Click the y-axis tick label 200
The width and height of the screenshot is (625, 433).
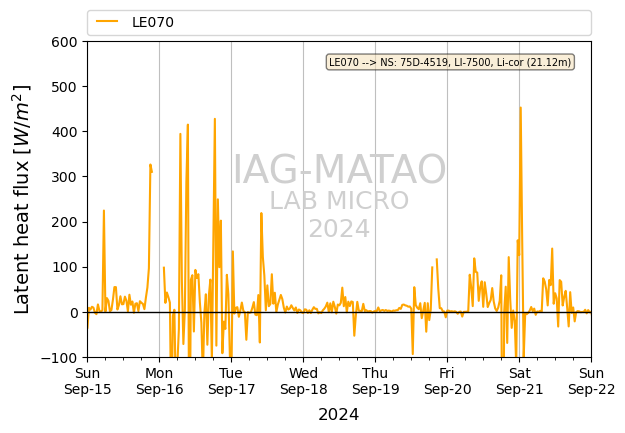(x=64, y=222)
